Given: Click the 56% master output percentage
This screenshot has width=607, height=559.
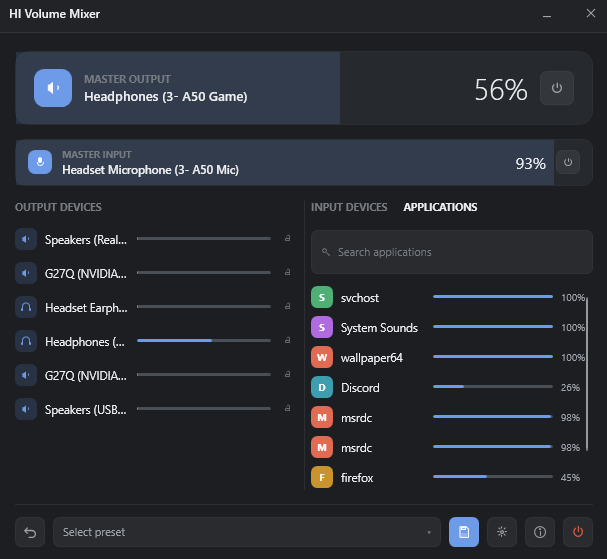Looking at the screenshot, I should [501, 89].
